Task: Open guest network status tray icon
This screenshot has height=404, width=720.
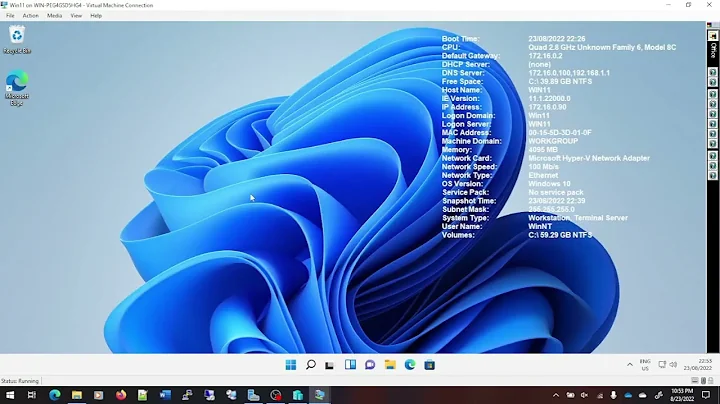Action: point(662,365)
